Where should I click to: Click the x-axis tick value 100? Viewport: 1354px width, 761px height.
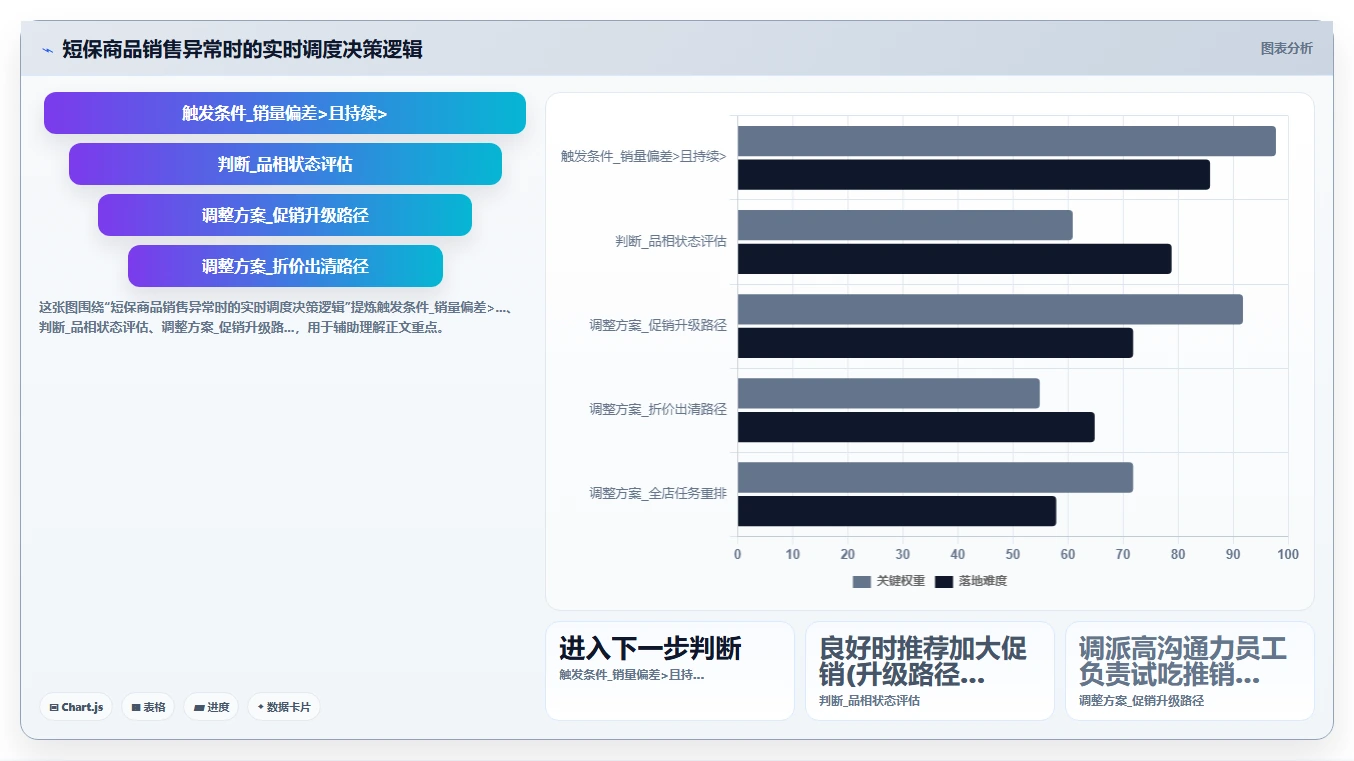coord(1288,555)
